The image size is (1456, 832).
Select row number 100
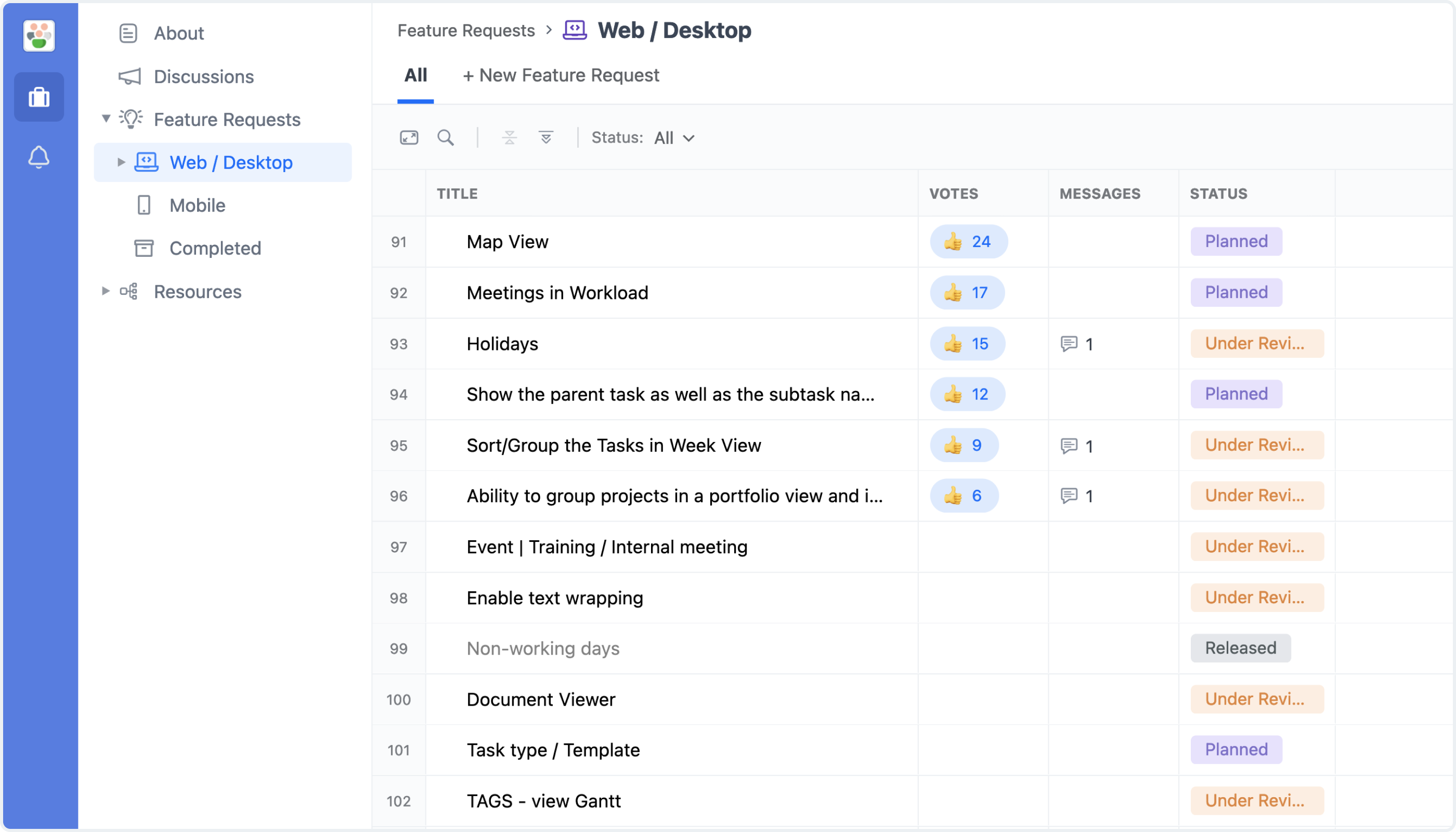point(399,699)
